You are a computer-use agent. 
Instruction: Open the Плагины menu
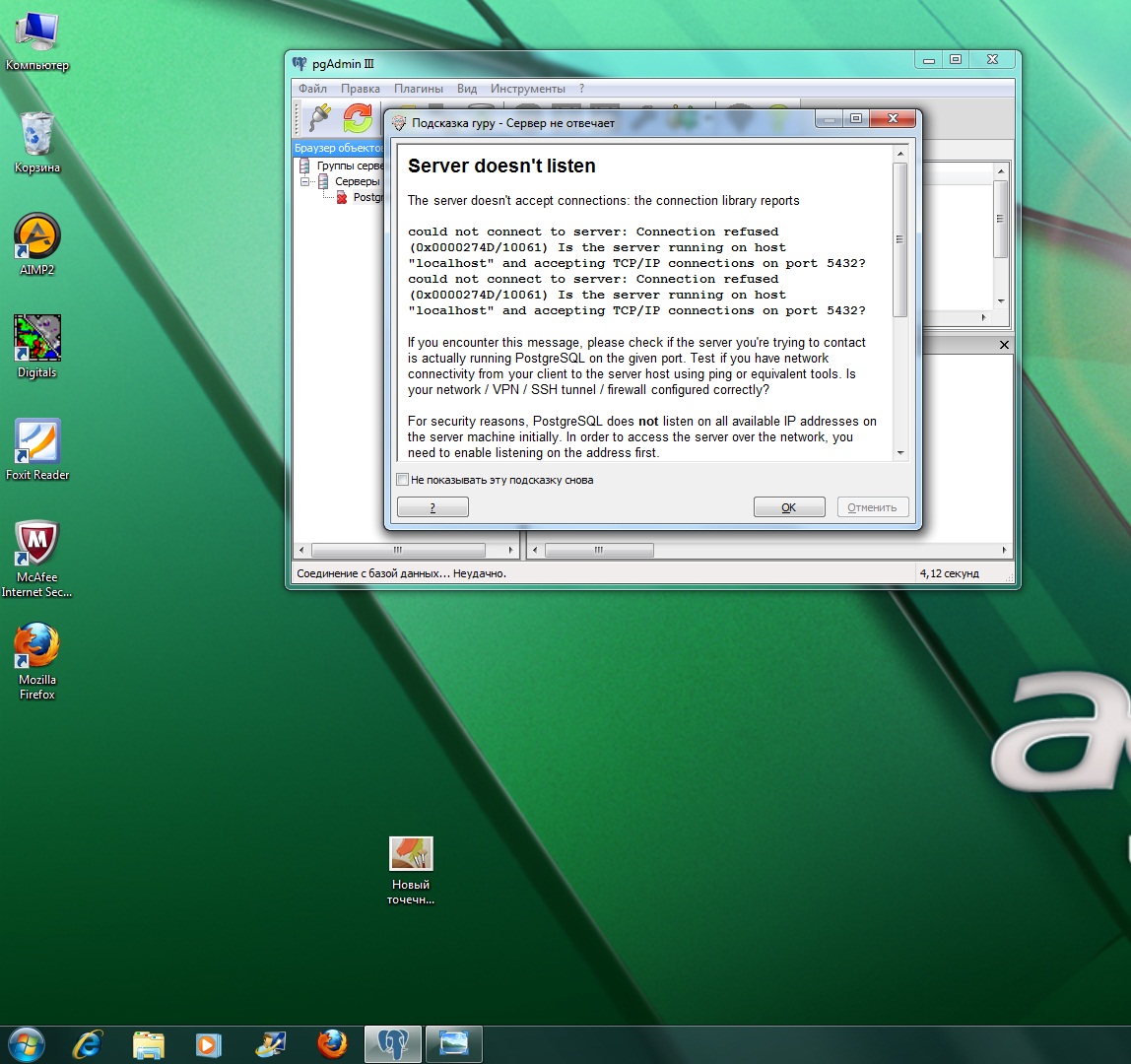(x=419, y=89)
